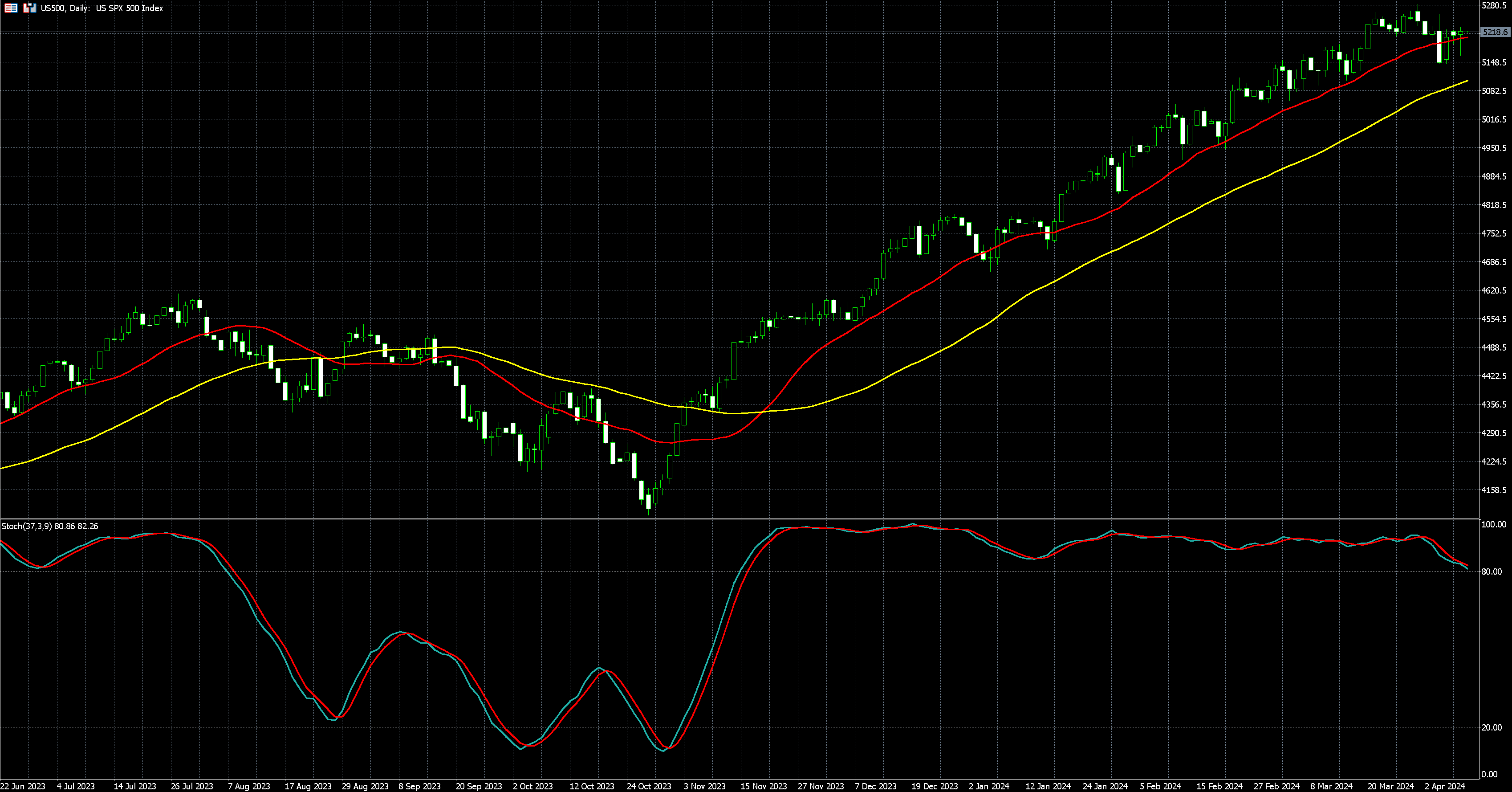Screen dimensions: 1512x792
Task: Click the 4158.5 price scale label
Action: pyautogui.click(x=1494, y=490)
